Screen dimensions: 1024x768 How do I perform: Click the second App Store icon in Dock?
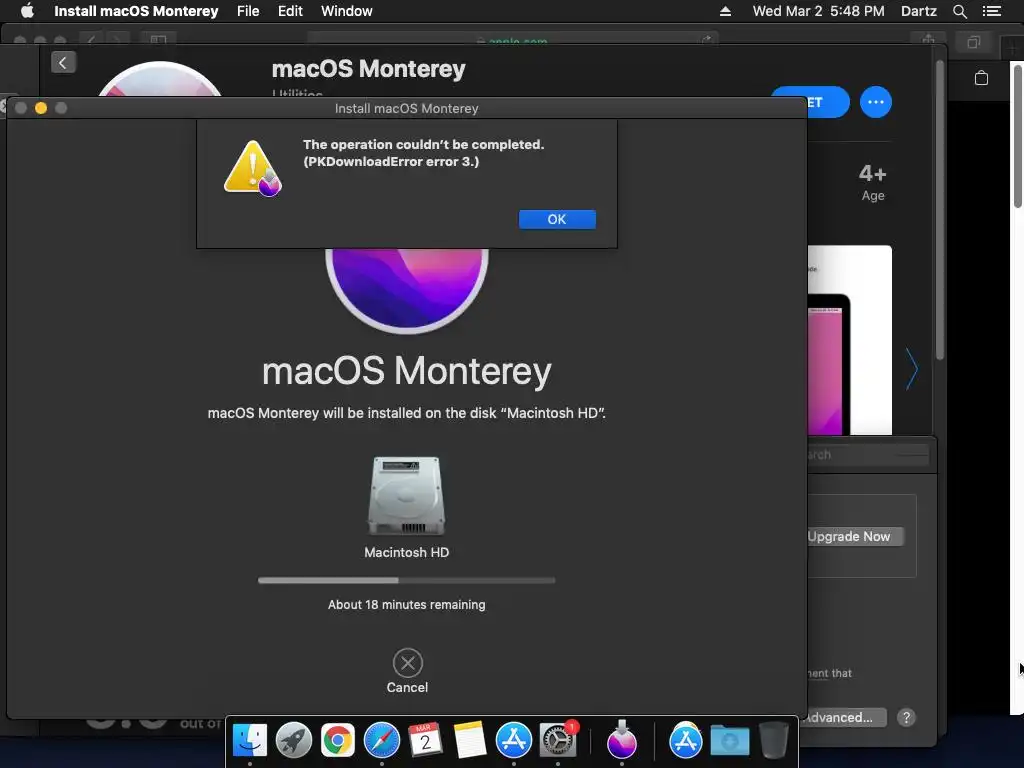[685, 741]
